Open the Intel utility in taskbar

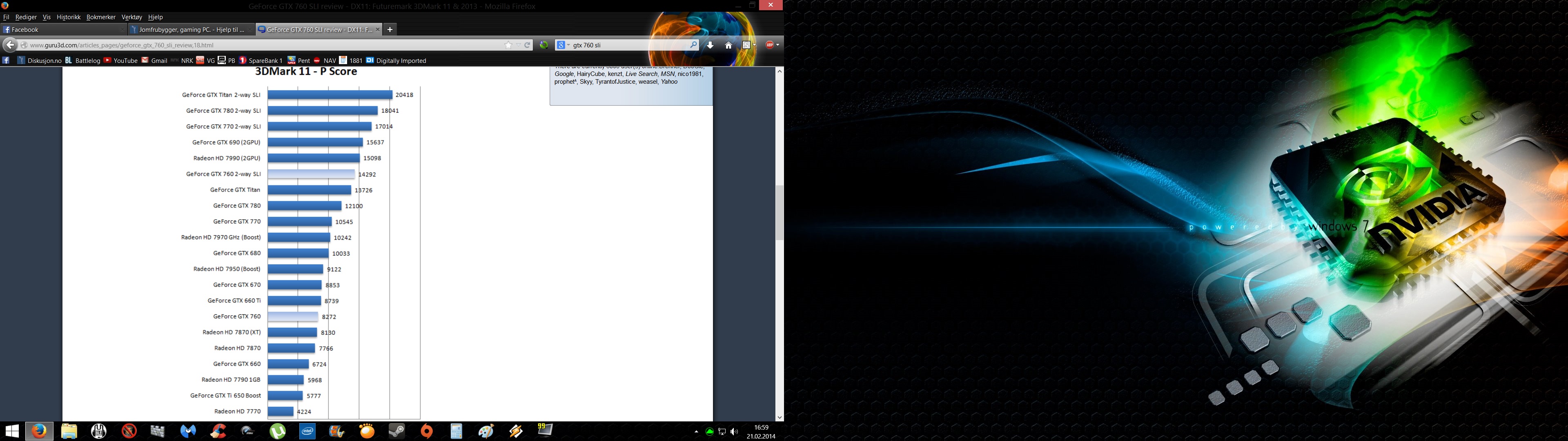pyautogui.click(x=307, y=431)
